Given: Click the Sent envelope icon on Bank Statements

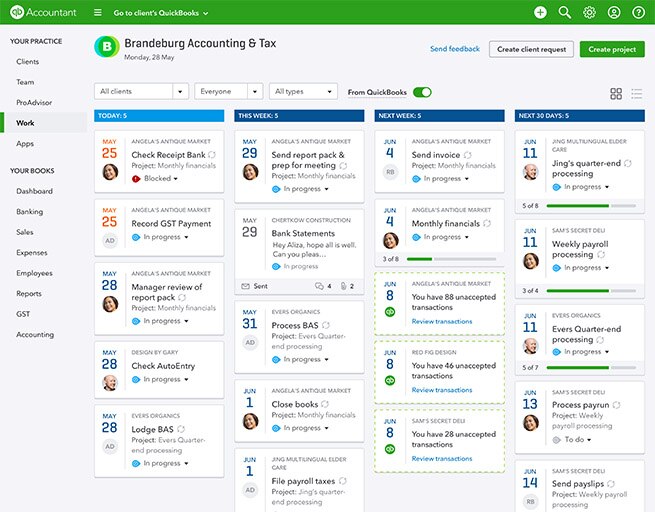Looking at the screenshot, I should tap(246, 286).
